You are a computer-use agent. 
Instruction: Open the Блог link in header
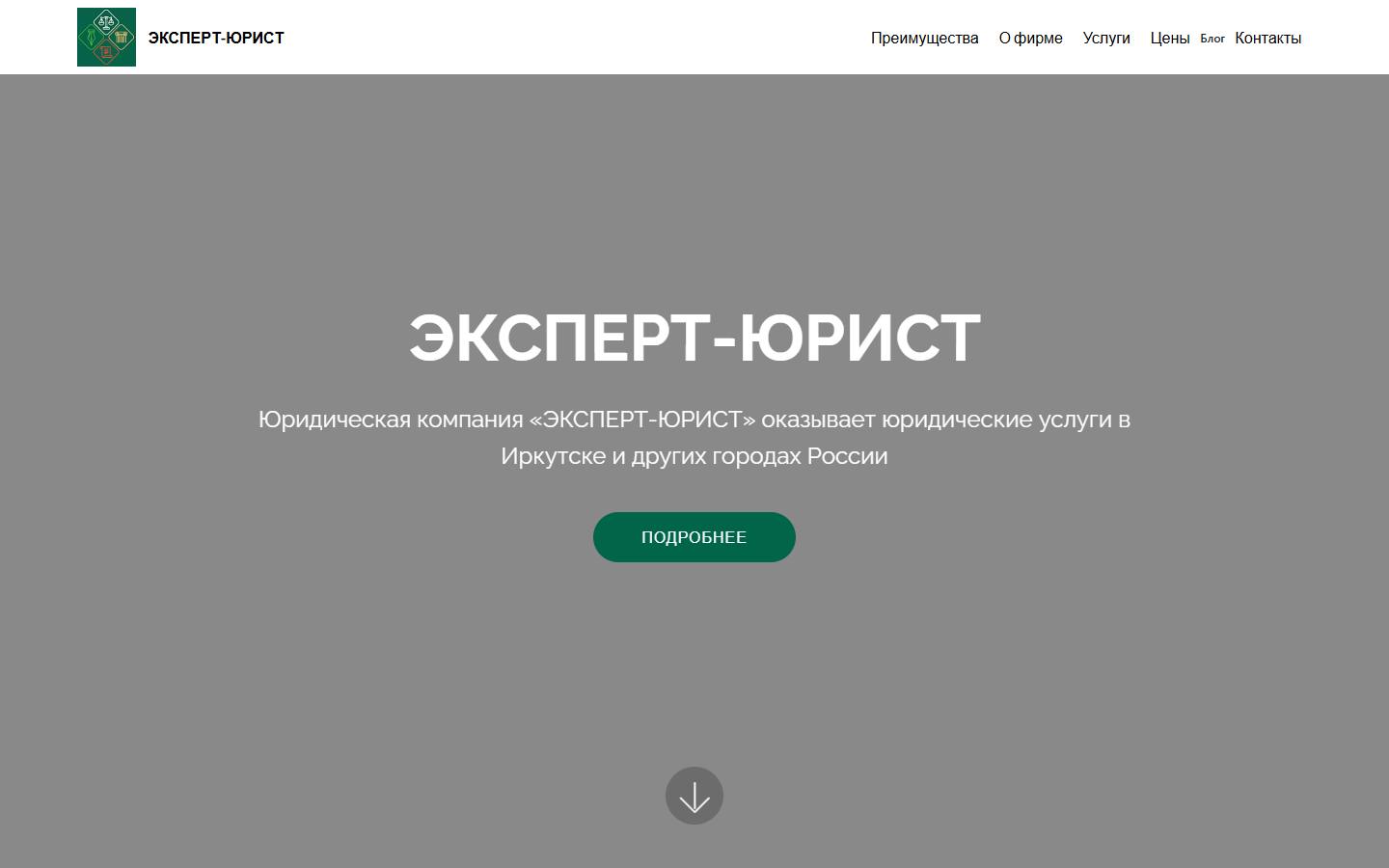1212,39
